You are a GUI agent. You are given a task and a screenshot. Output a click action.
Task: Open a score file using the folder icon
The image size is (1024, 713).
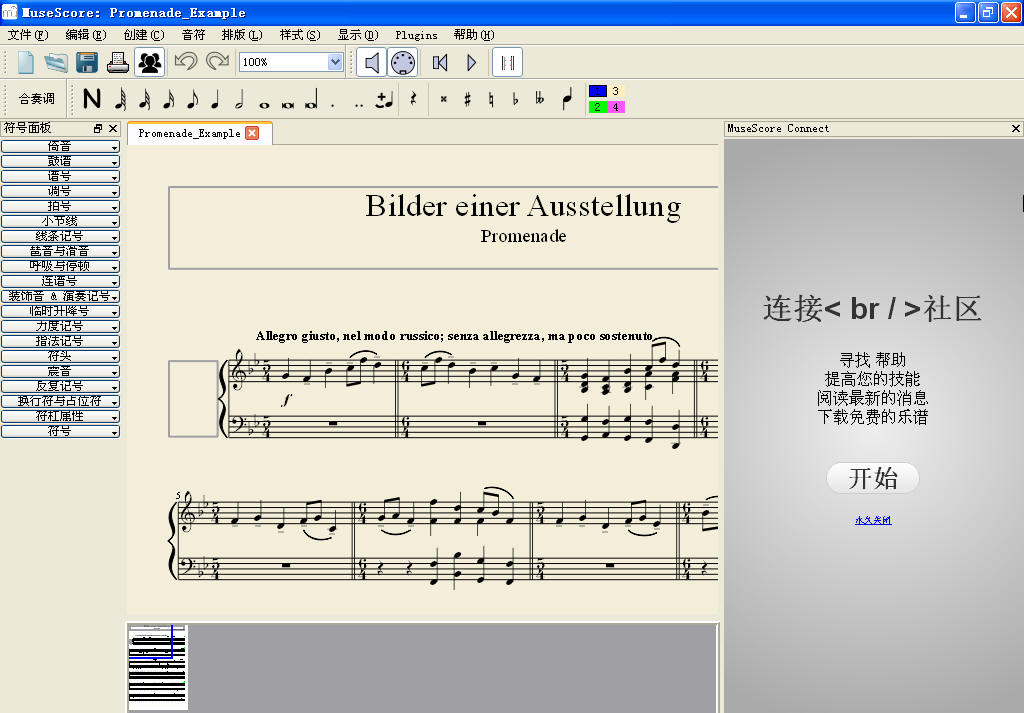56,63
